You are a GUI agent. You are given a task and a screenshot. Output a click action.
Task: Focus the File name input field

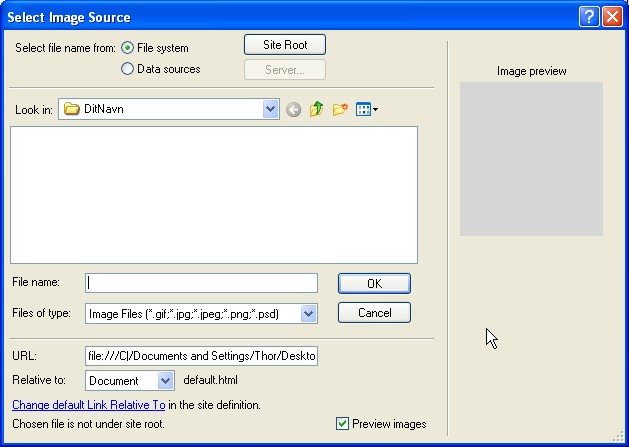pos(201,283)
